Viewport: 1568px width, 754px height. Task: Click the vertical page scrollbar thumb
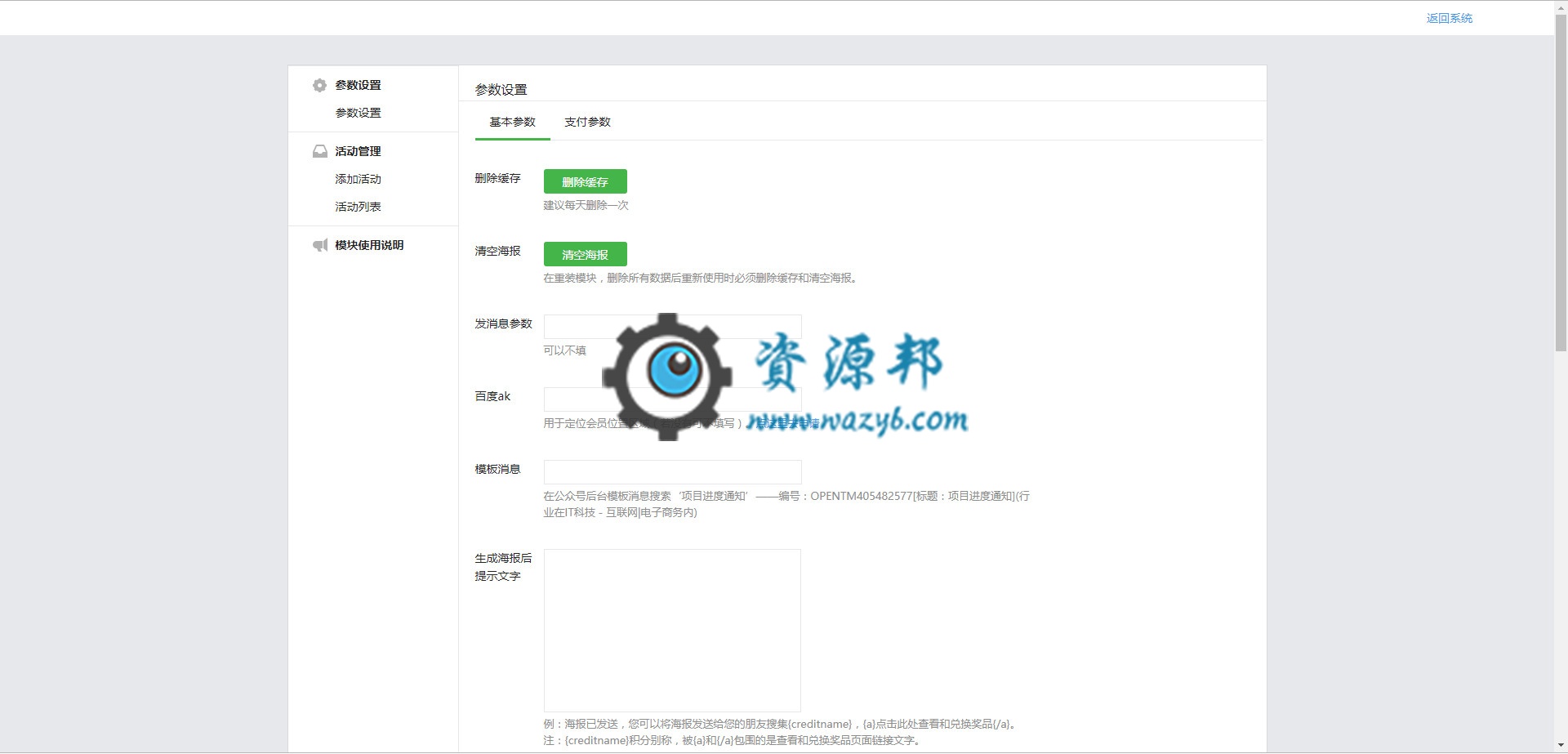click(1561, 183)
